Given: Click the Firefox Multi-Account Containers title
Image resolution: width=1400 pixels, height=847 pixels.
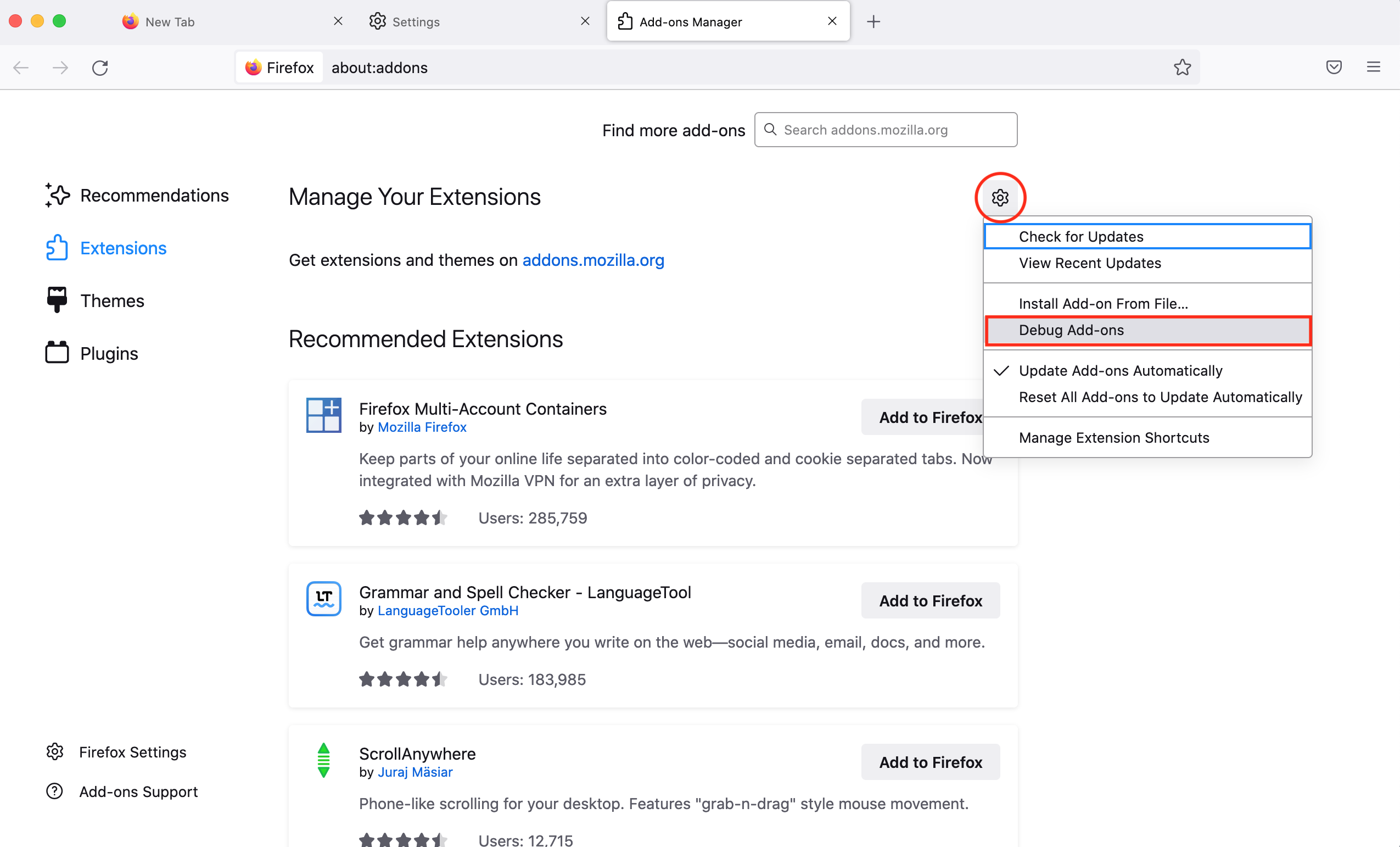Looking at the screenshot, I should pos(483,409).
